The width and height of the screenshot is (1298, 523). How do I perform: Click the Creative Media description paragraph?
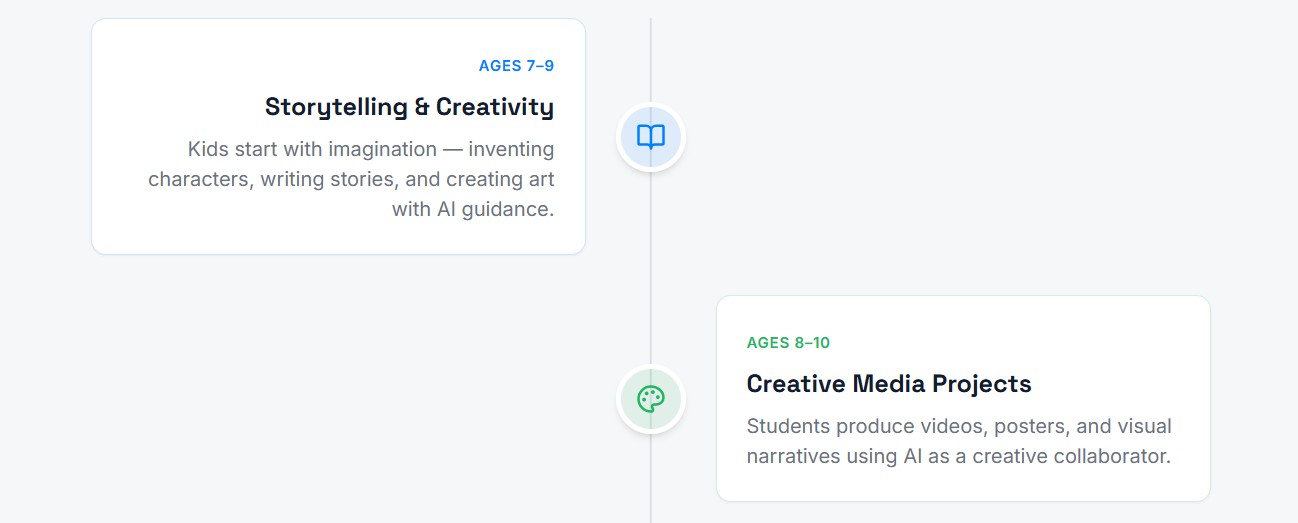tap(958, 441)
